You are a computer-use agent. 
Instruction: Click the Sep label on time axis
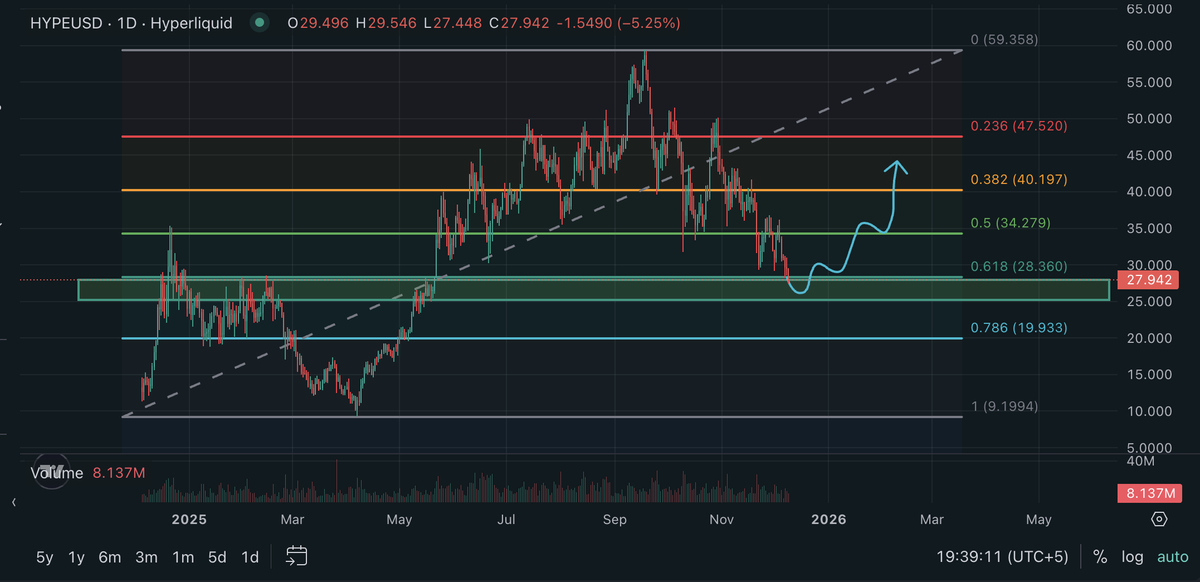pyautogui.click(x=615, y=519)
